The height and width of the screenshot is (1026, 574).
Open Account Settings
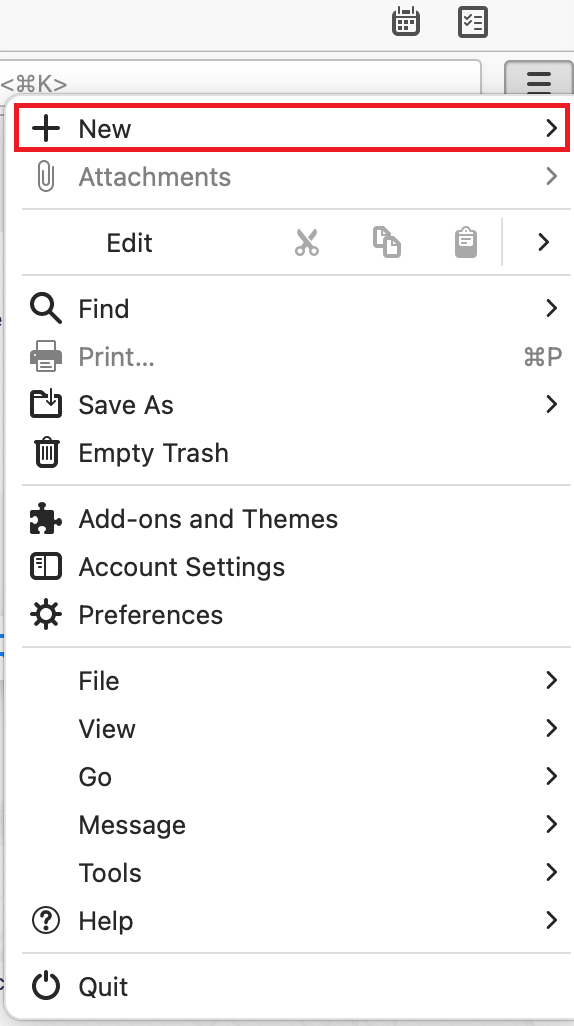(x=292, y=567)
